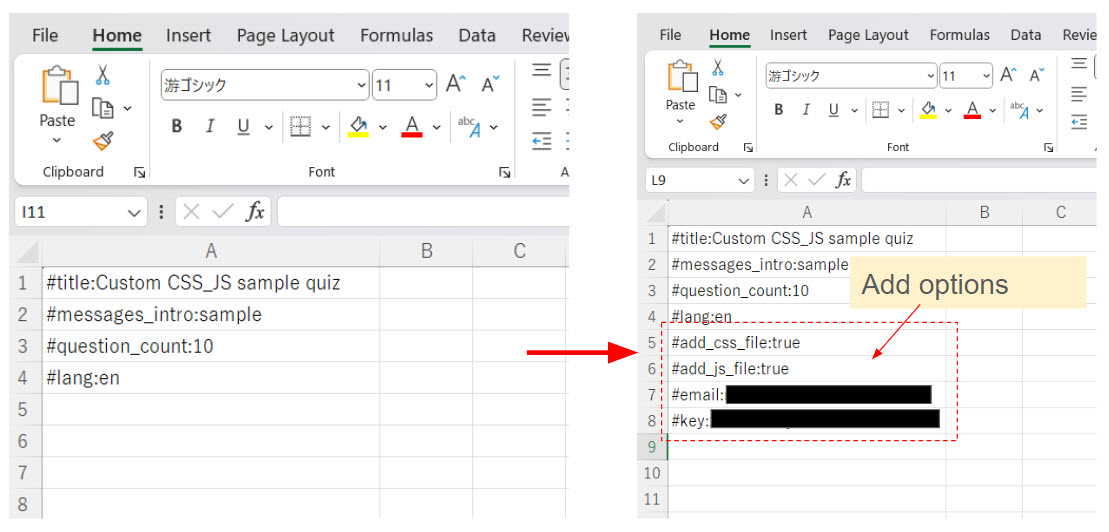Image resolution: width=1109 pixels, height=532 pixels.
Task: Click formula bar input in left Excel window
Action: (423, 212)
